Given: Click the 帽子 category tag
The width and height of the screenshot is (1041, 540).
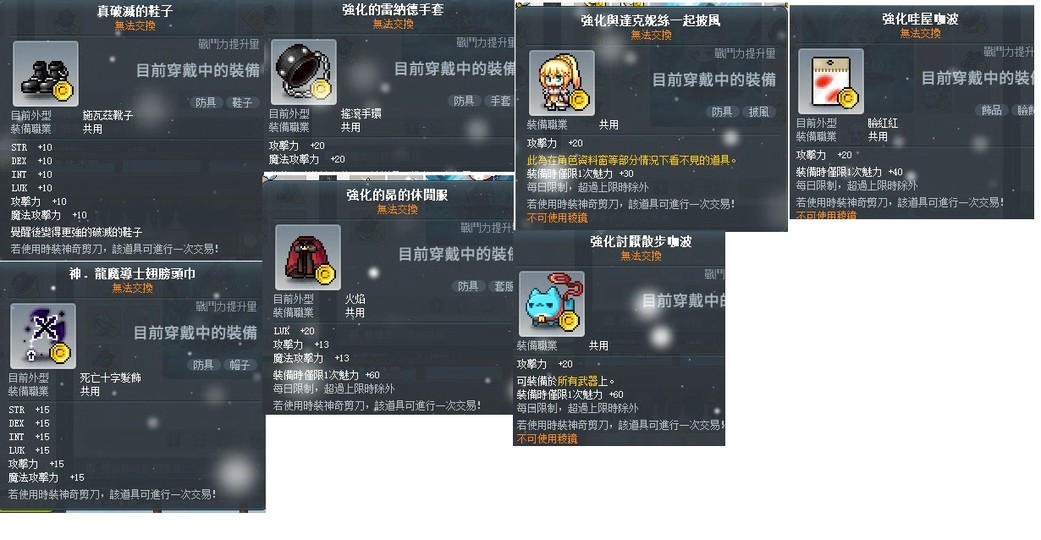Looking at the screenshot, I should (239, 365).
